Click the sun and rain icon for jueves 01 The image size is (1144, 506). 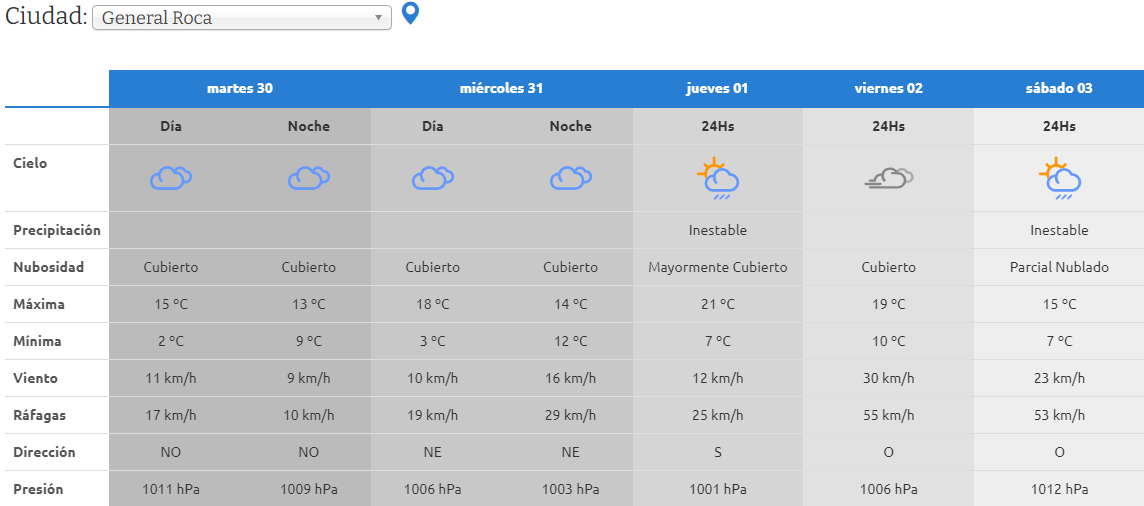click(718, 178)
